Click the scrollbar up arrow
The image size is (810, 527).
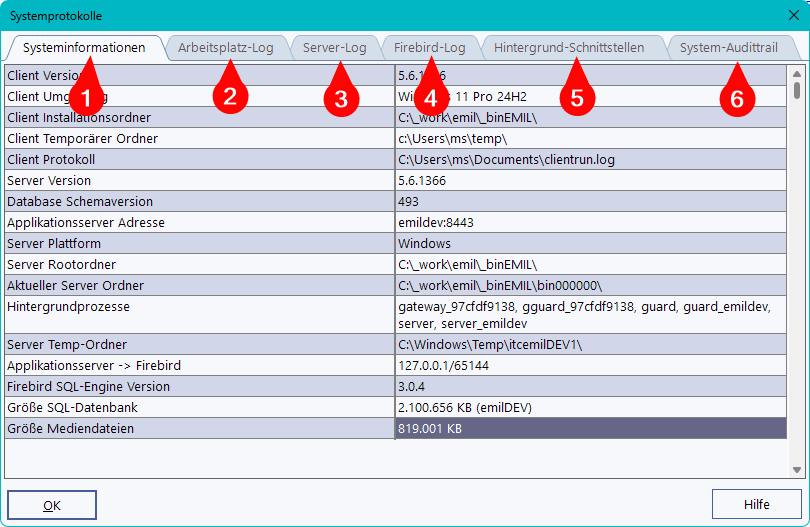click(797, 73)
